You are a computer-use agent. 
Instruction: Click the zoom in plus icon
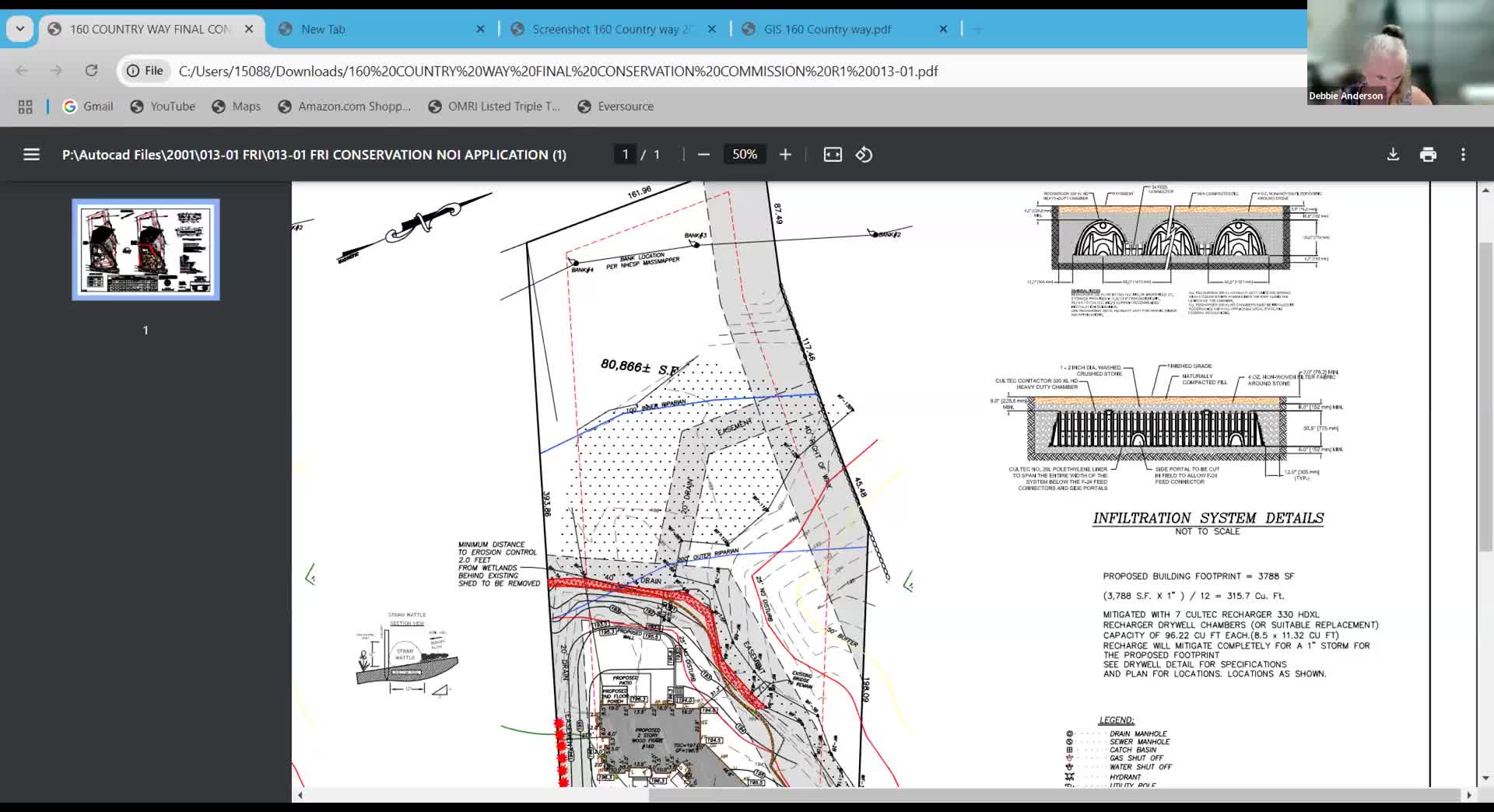(x=785, y=155)
